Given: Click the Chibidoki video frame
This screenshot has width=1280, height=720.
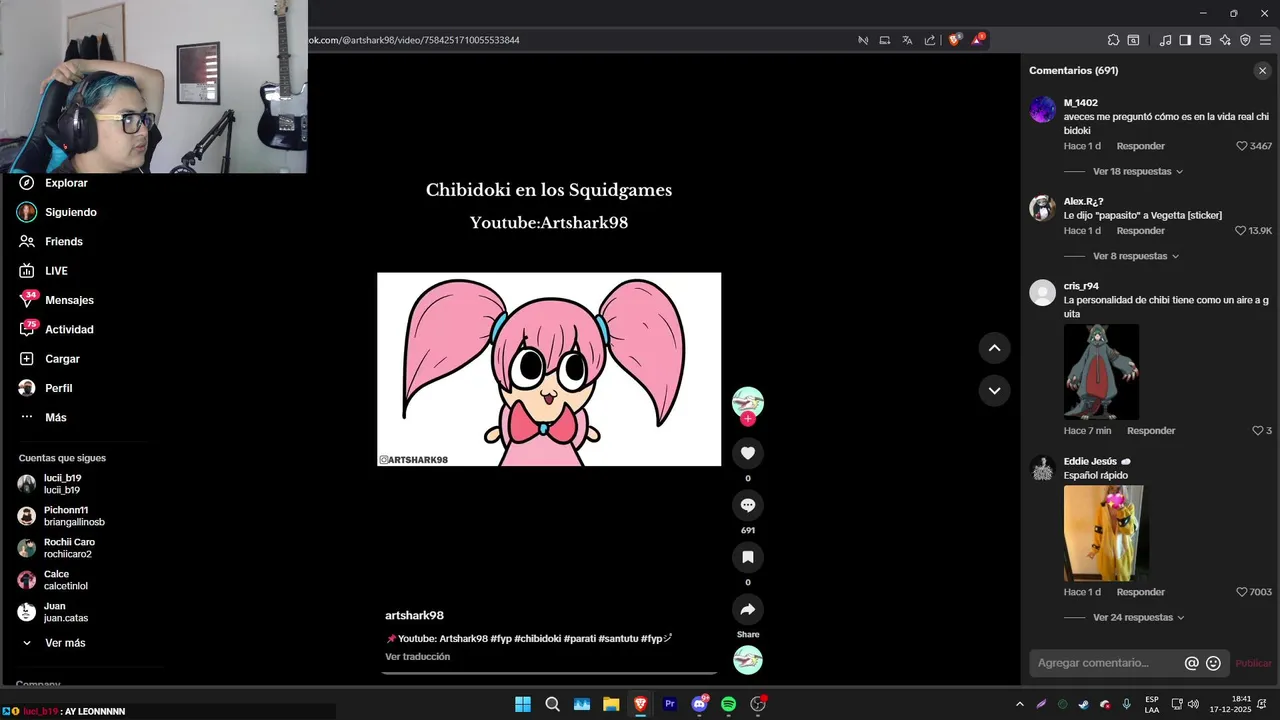Looking at the screenshot, I should [549, 369].
